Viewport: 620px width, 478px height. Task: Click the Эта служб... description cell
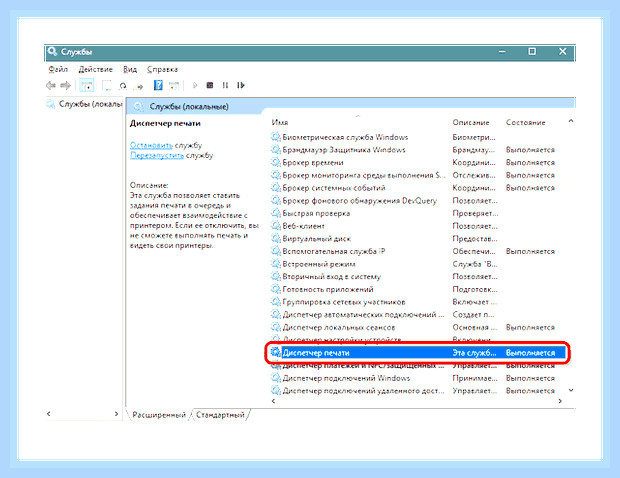point(474,353)
